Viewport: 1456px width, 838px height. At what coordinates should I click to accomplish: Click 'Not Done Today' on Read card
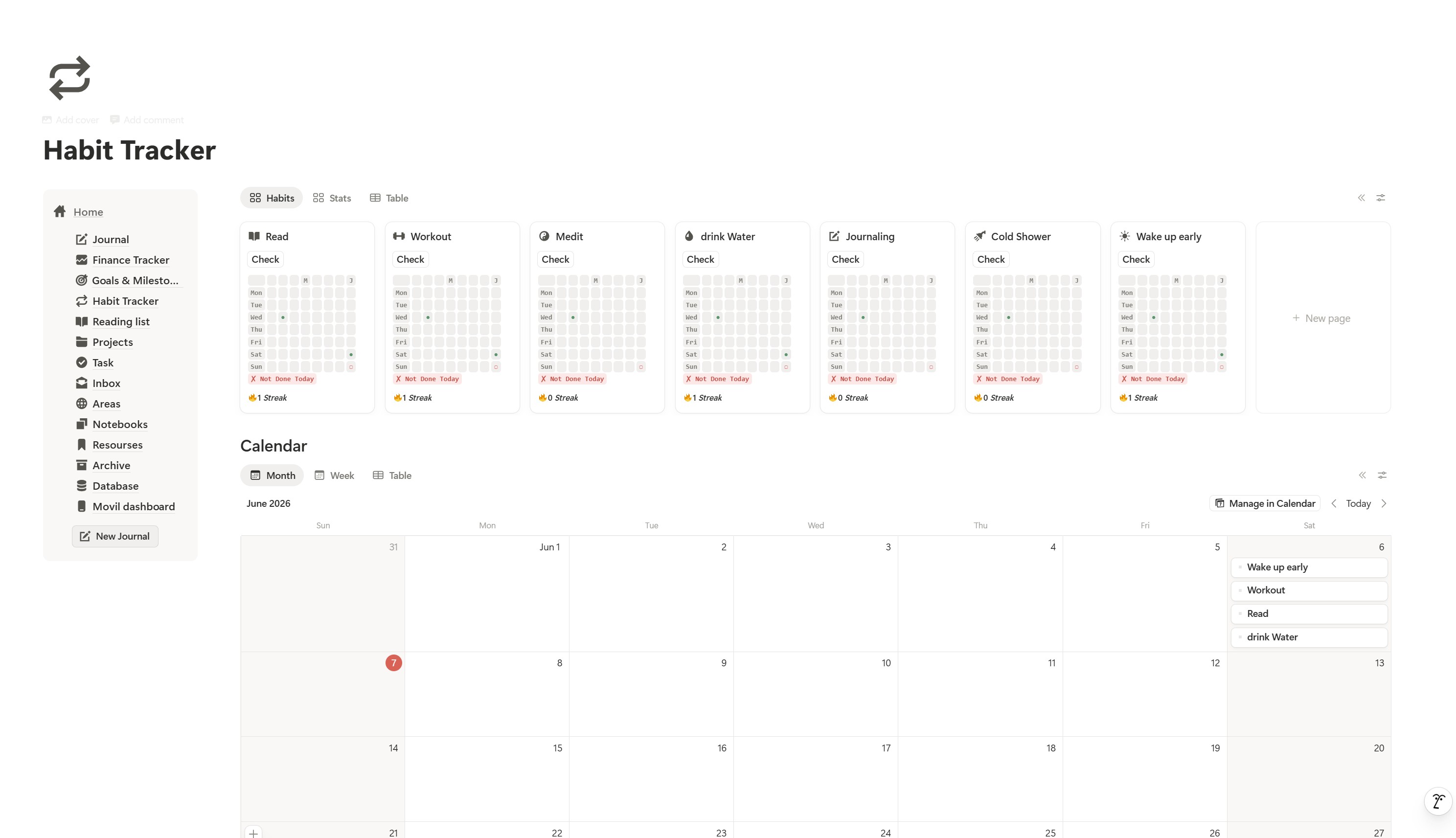point(282,379)
